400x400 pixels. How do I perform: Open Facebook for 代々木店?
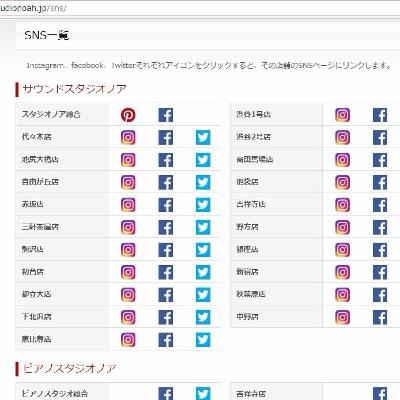coord(166,137)
